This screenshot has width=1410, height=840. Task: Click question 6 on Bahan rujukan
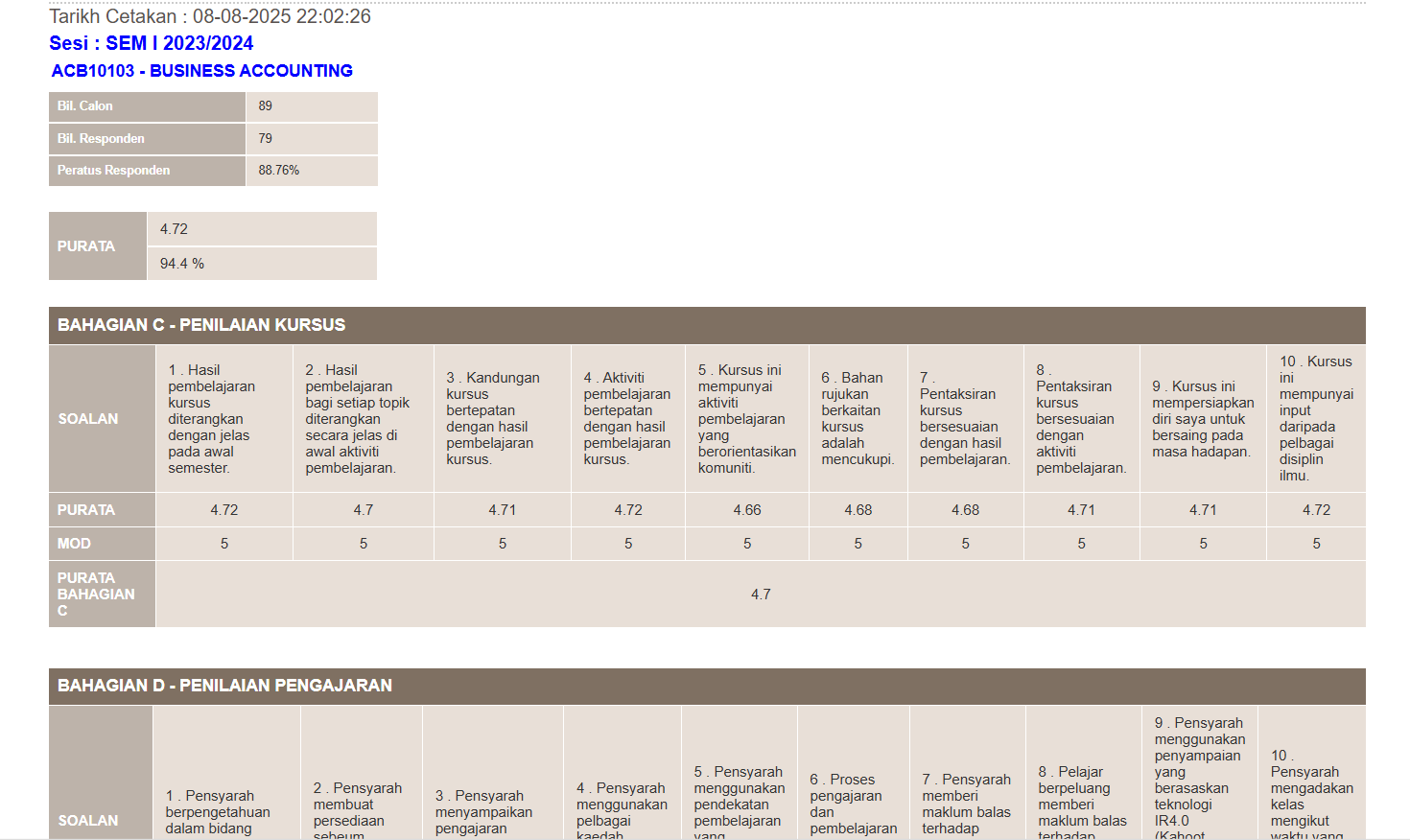tap(858, 419)
